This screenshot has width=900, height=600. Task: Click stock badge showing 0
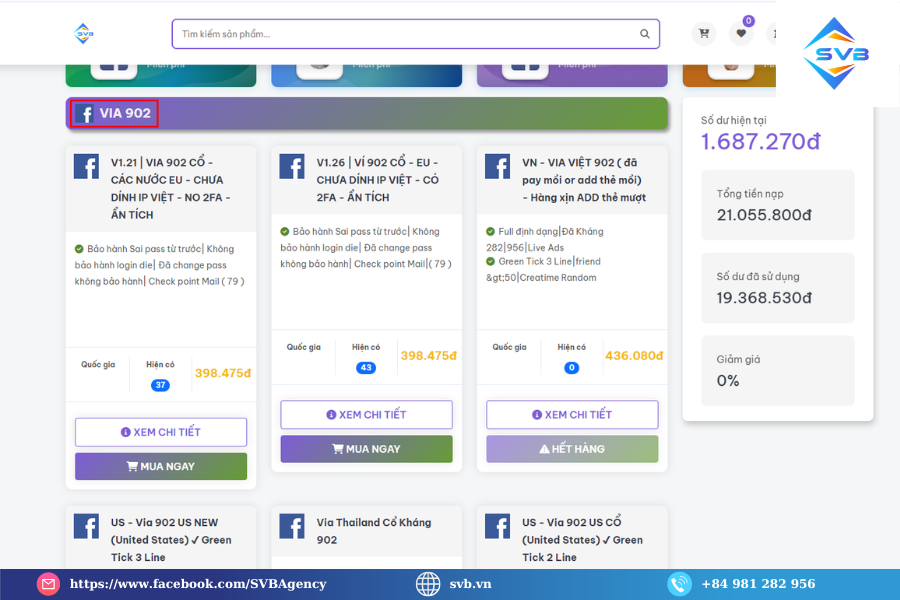pyautogui.click(x=571, y=368)
